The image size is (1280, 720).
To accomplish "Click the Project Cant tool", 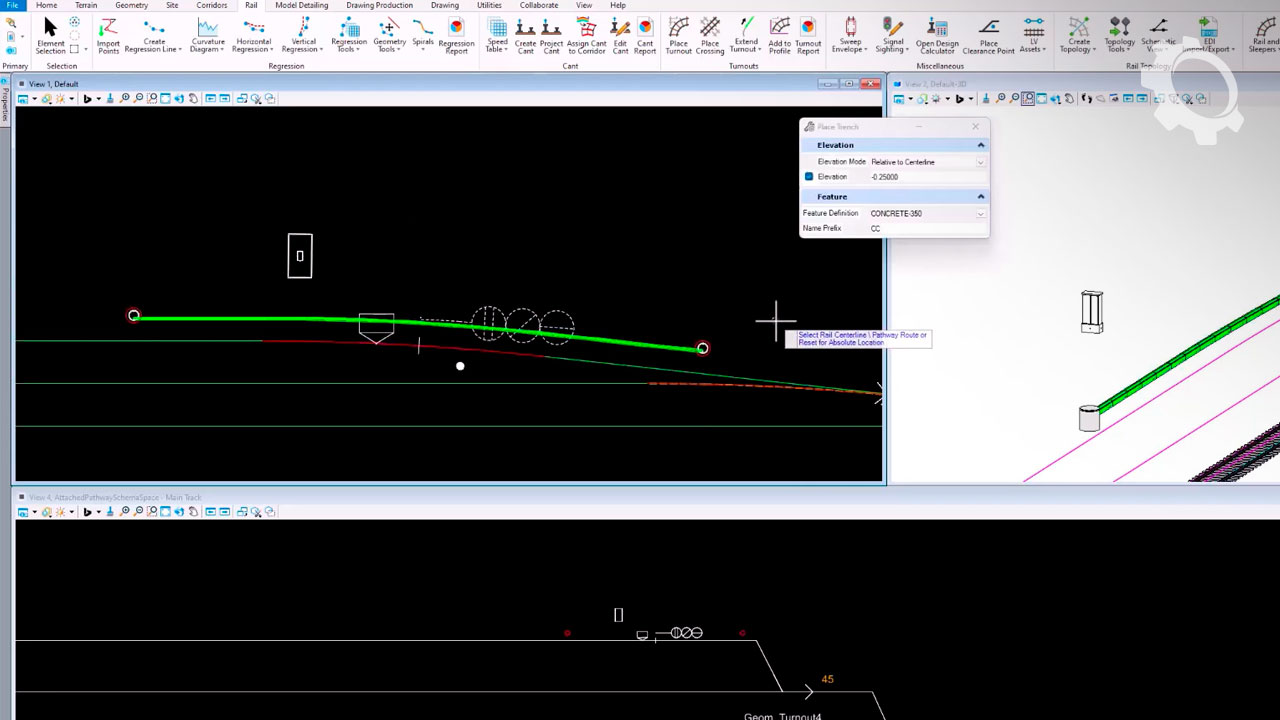I will tap(551, 35).
